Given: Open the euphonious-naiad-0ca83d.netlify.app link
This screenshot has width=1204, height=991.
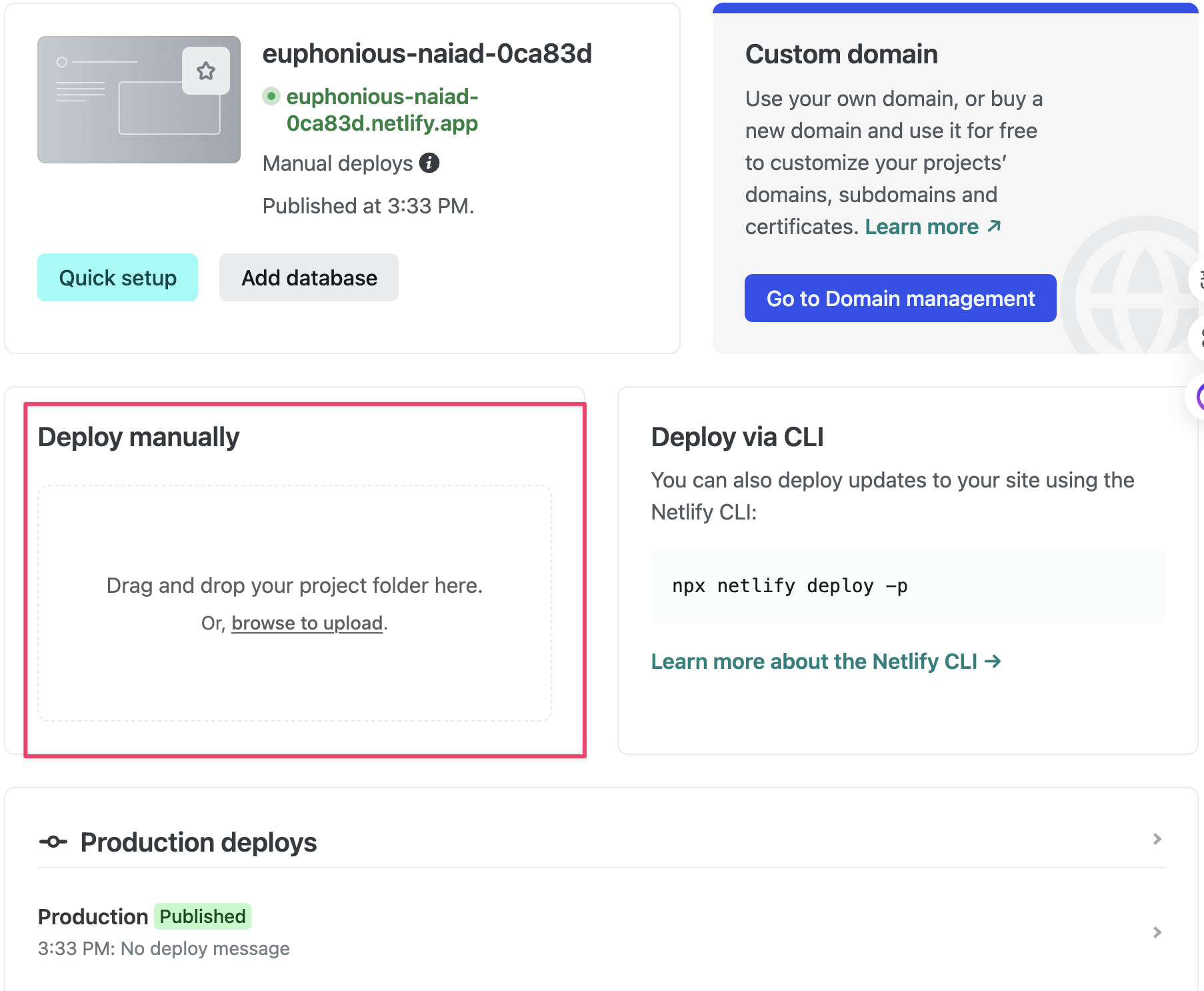Looking at the screenshot, I should tap(382, 110).
